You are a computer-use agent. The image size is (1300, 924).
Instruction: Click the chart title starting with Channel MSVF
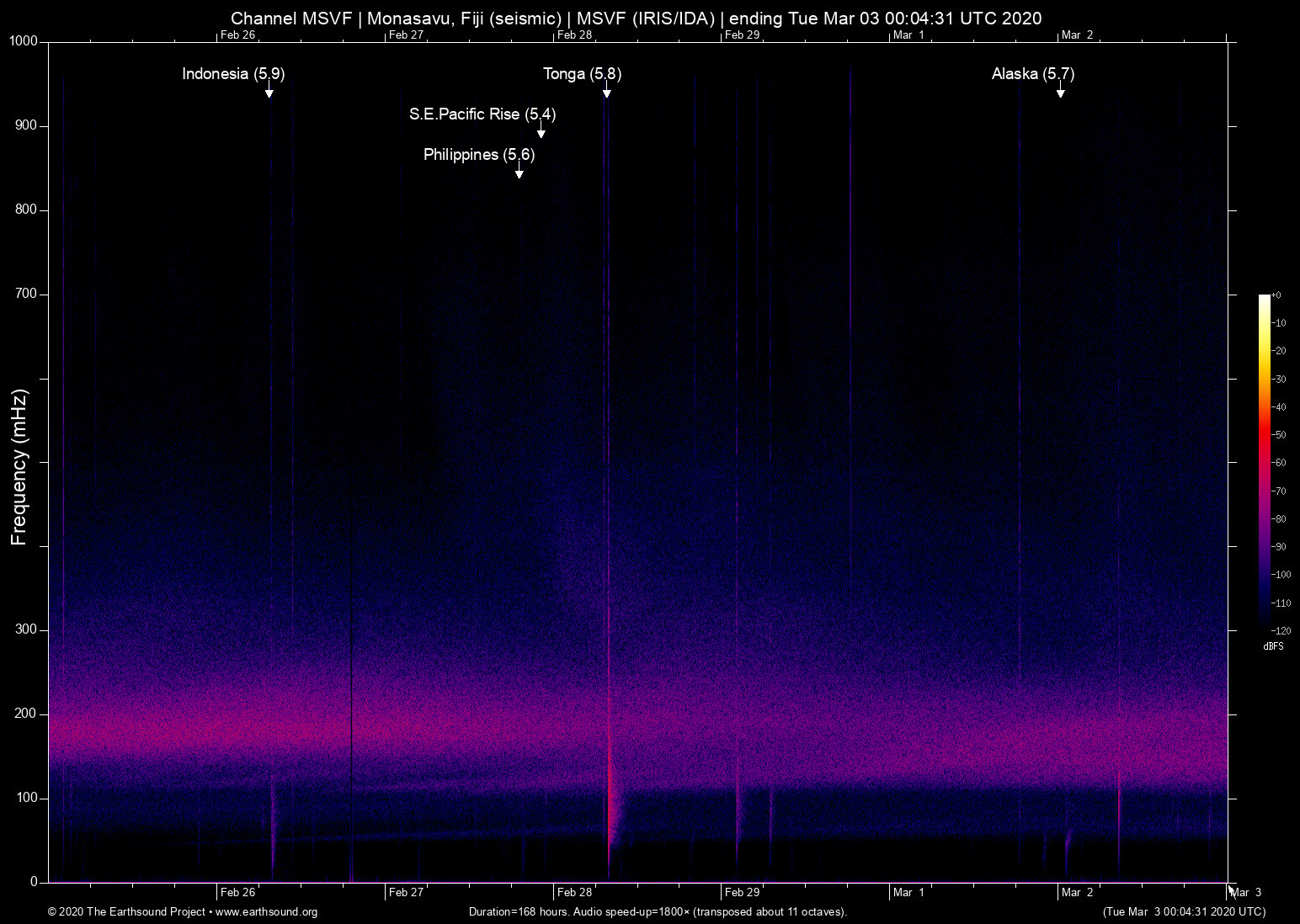click(x=636, y=19)
